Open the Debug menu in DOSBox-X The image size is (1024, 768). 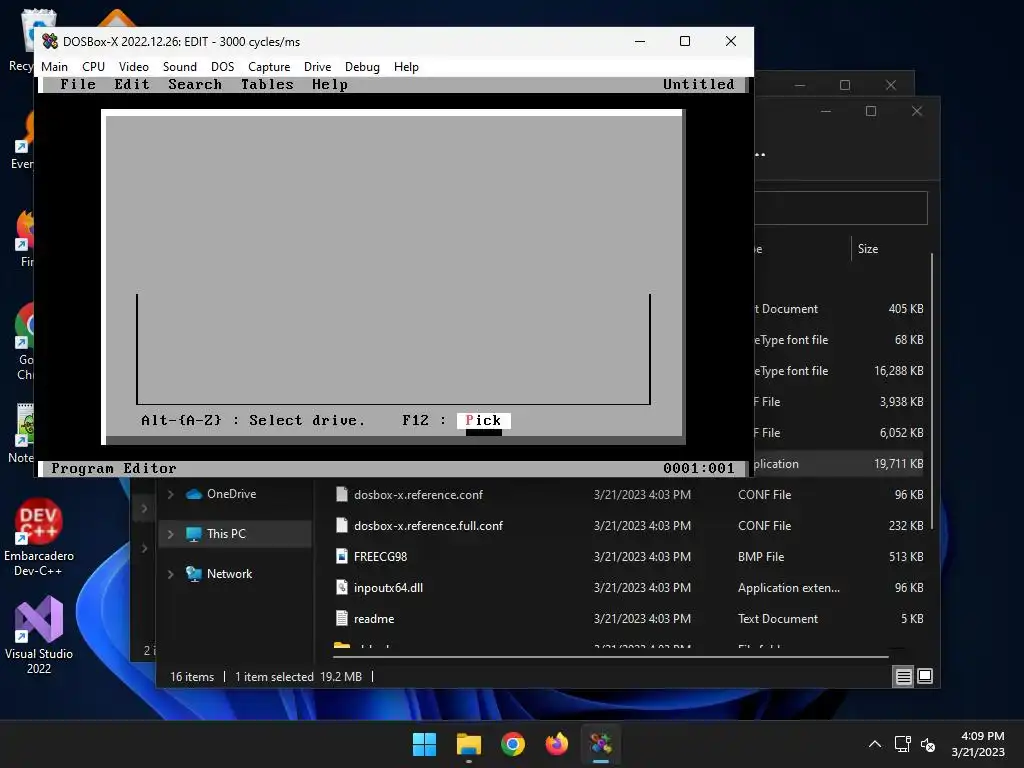(x=362, y=67)
